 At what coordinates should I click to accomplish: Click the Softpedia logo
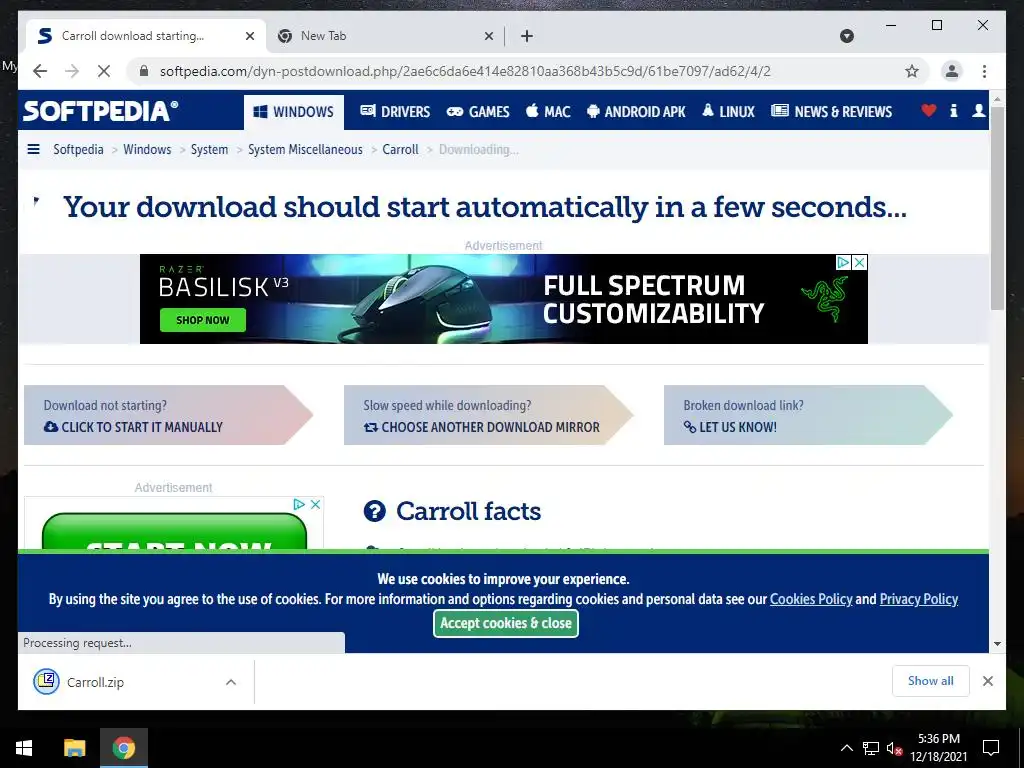click(x=100, y=110)
